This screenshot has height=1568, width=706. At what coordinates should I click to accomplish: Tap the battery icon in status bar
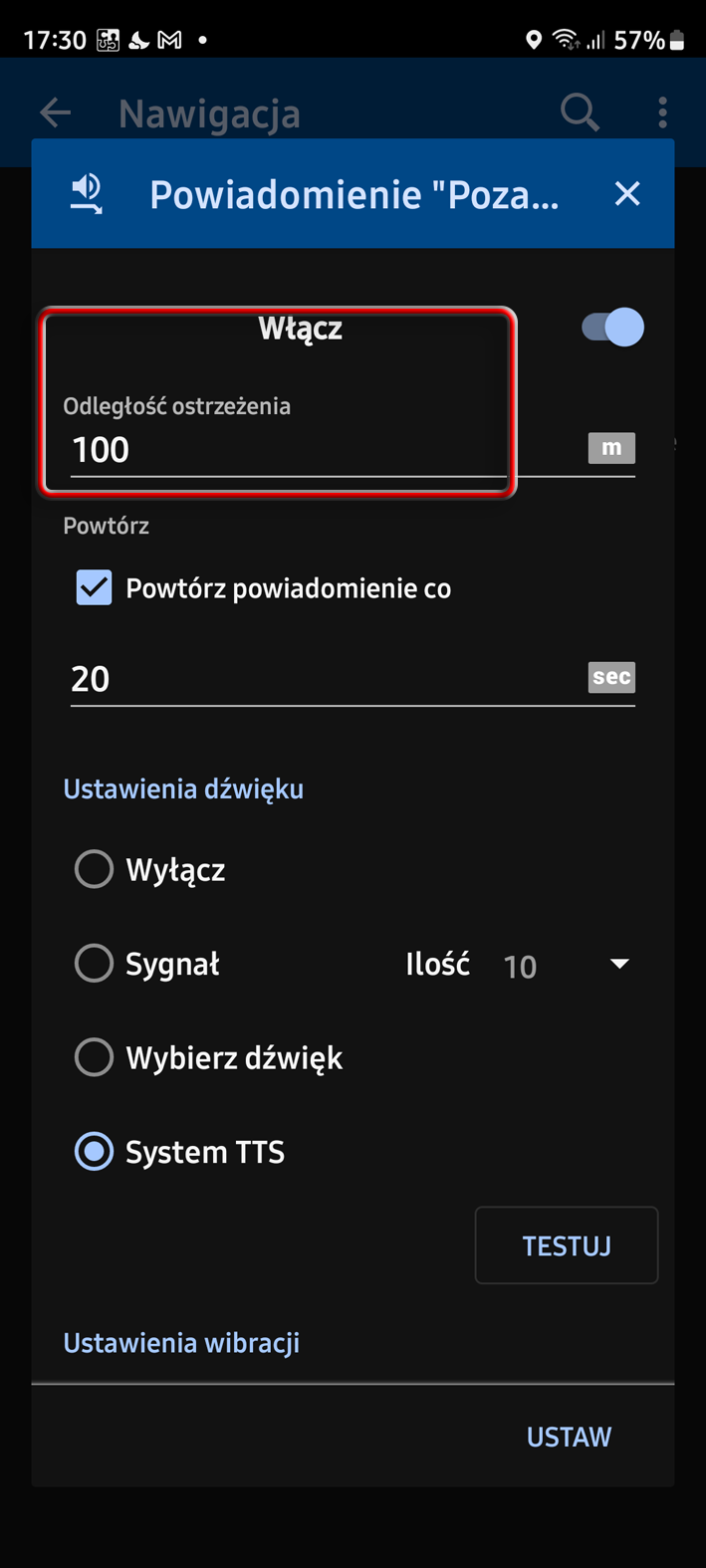pyautogui.click(x=677, y=40)
